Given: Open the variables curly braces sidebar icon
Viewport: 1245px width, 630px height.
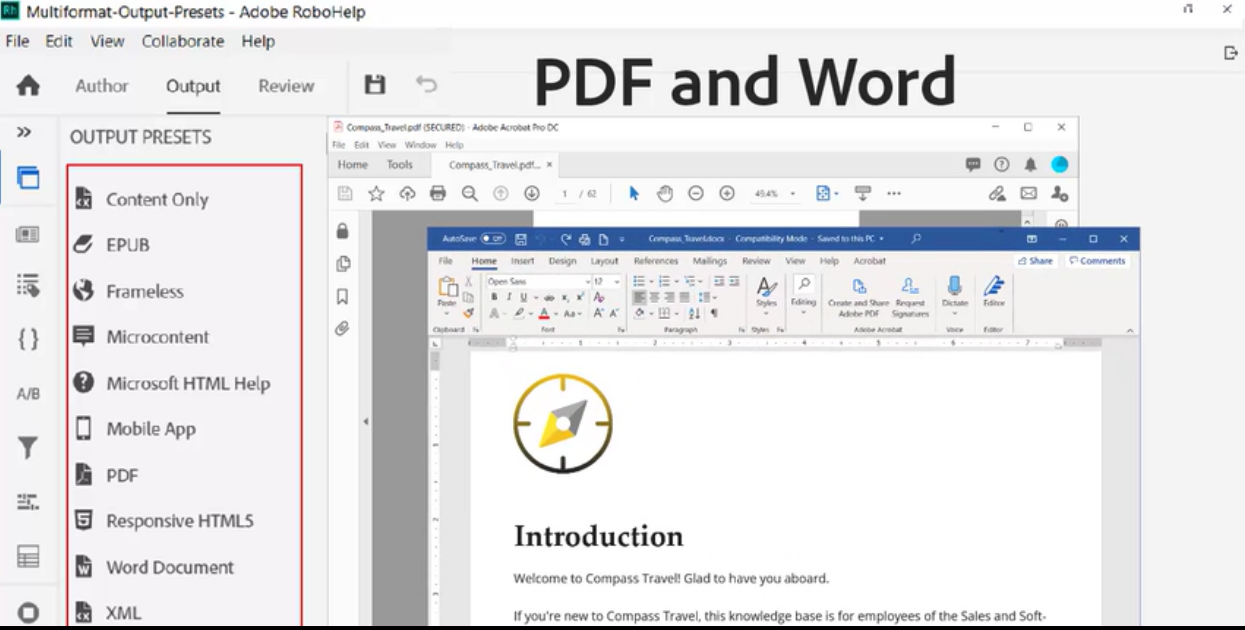Looking at the screenshot, I should (28, 339).
